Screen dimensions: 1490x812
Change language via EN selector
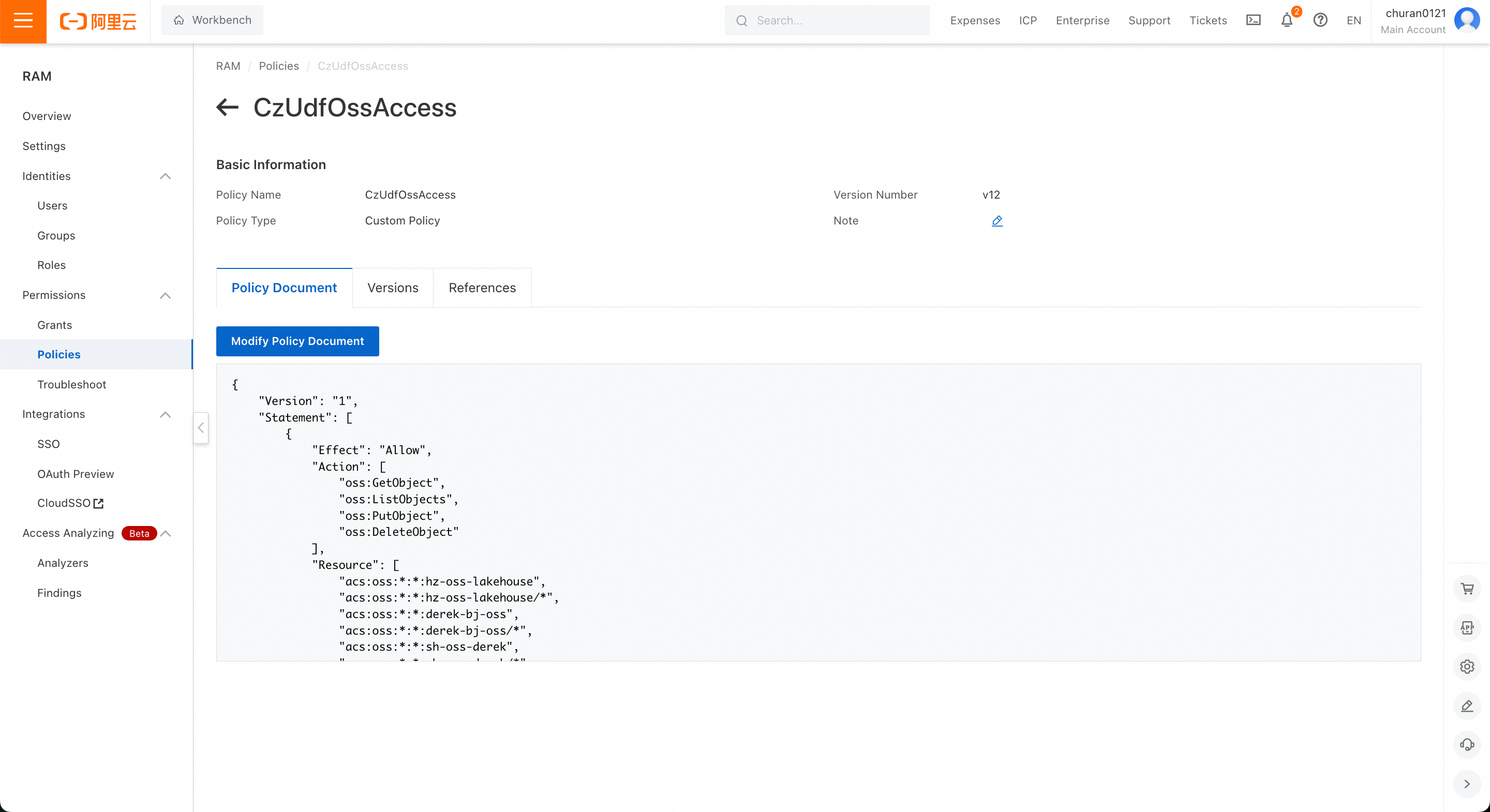point(1353,21)
